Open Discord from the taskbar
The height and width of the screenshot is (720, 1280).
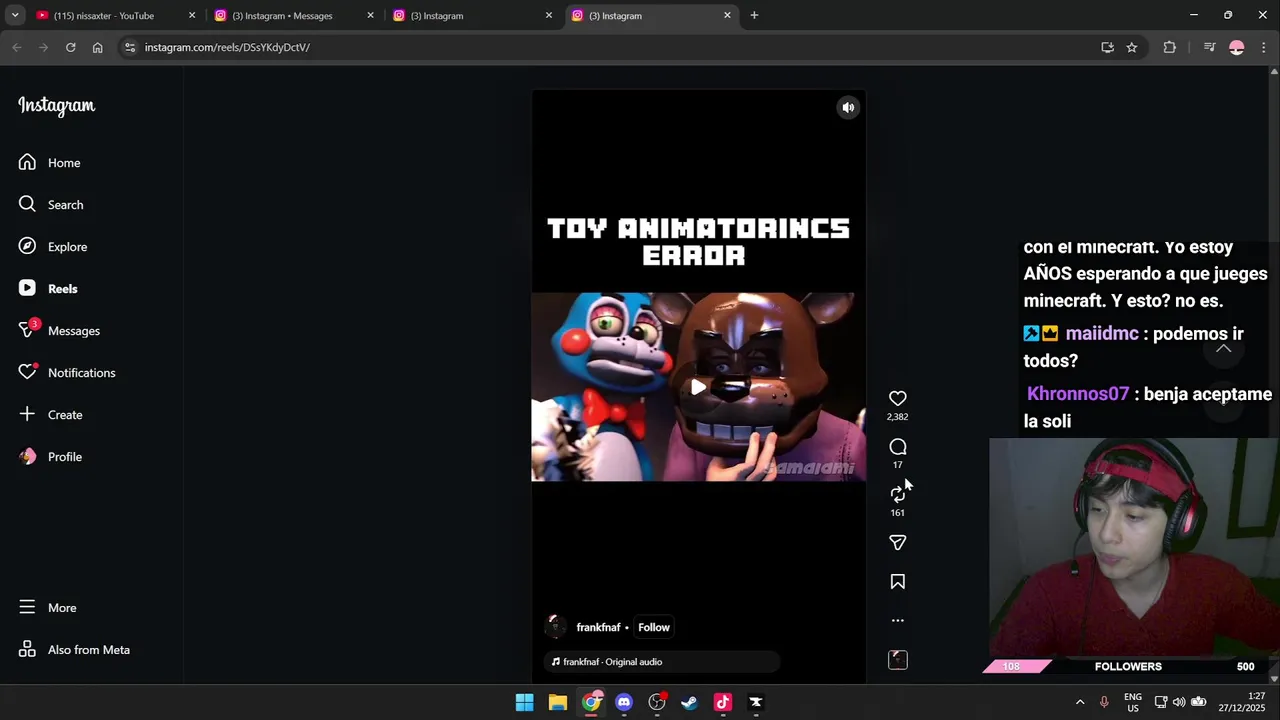click(624, 703)
